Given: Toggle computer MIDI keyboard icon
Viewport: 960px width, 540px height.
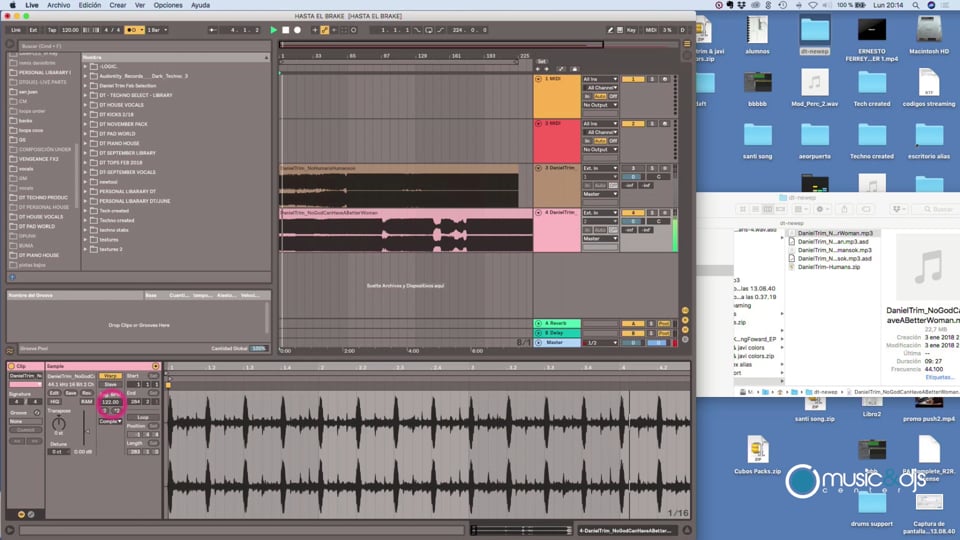Looking at the screenshot, I should tap(620, 30).
